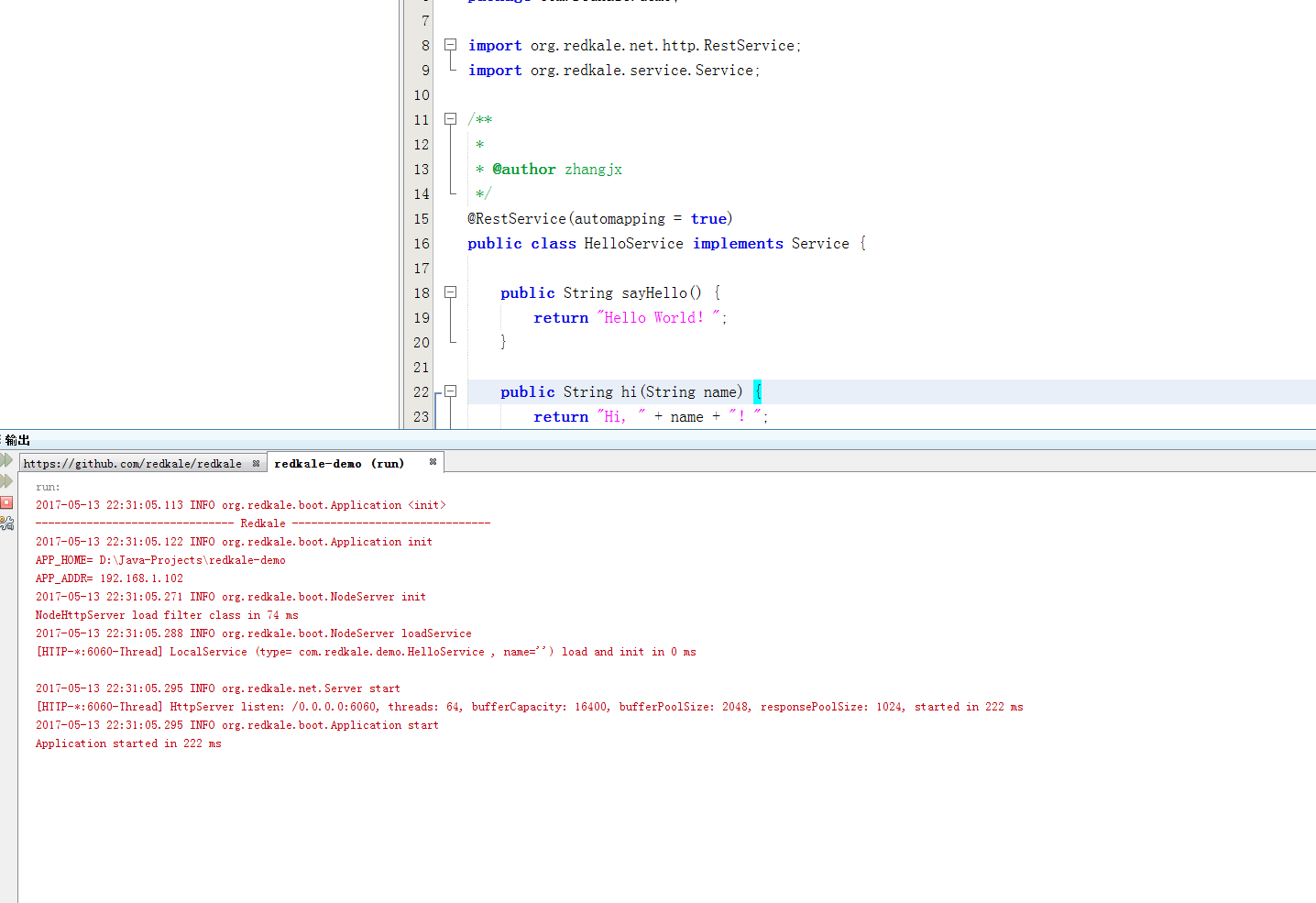Click the @RestService annotation in code
Screen dimensions: 1316x903
pos(517,219)
